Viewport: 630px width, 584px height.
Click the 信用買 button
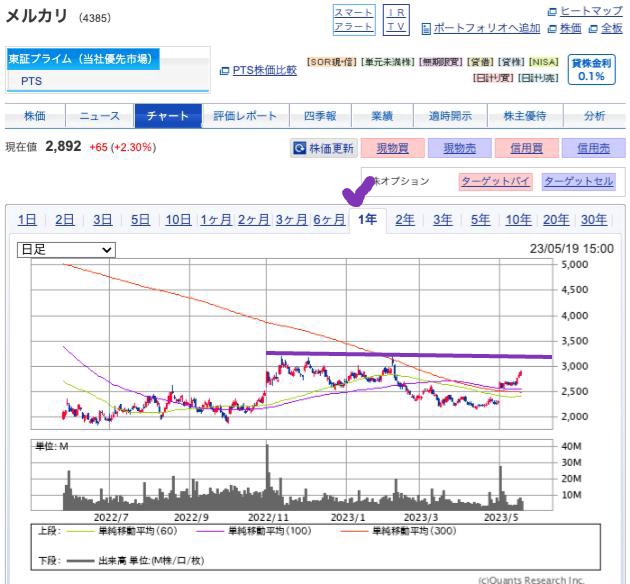pos(527,148)
